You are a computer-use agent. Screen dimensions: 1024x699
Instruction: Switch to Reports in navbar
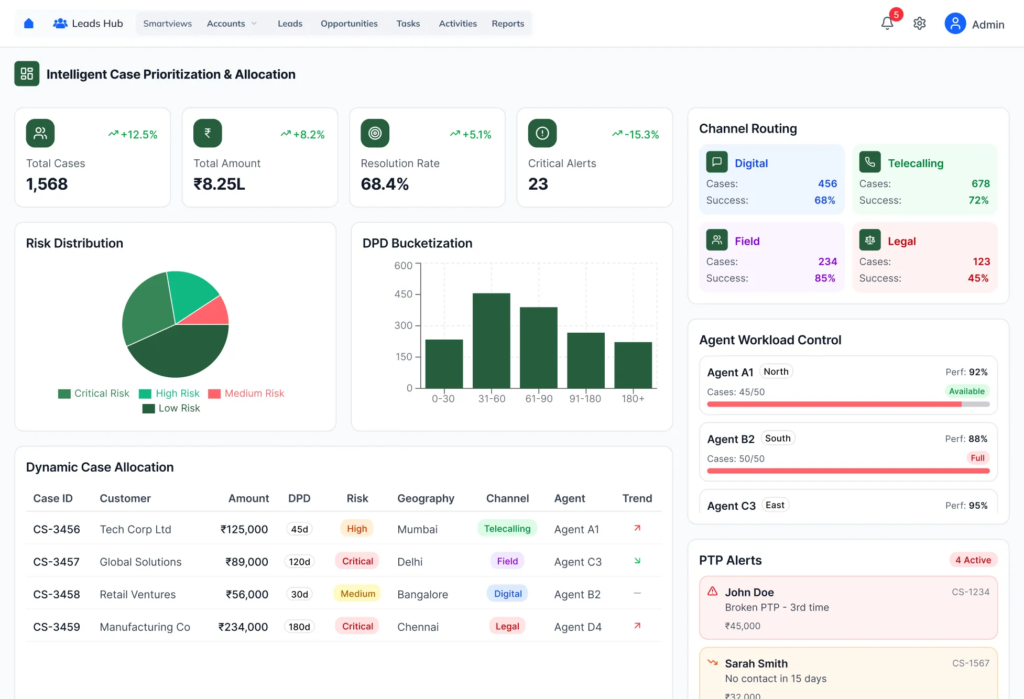[x=508, y=24]
